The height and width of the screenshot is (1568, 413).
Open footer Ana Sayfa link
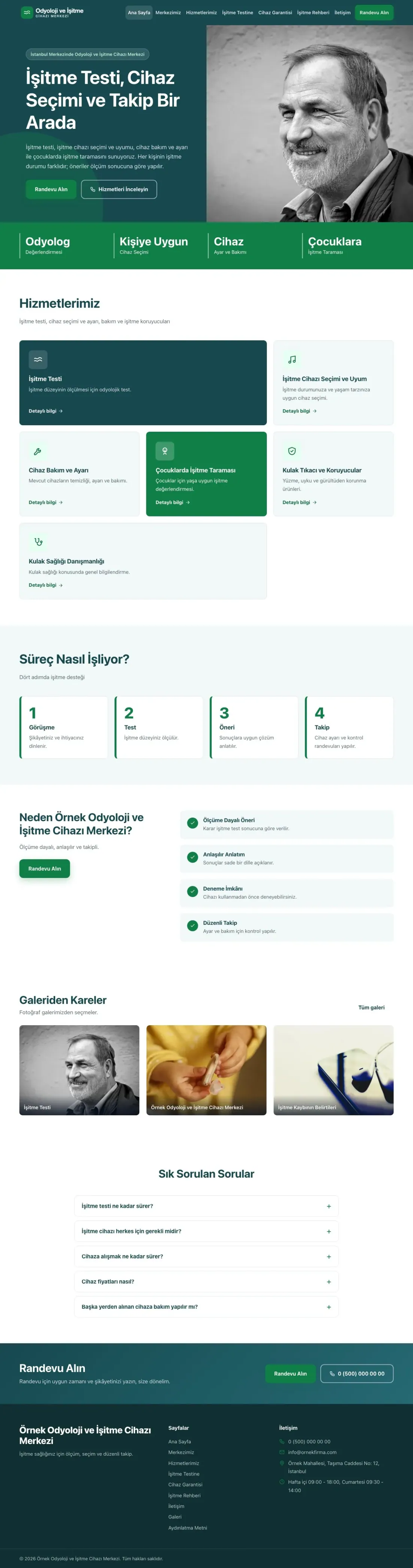click(179, 1441)
